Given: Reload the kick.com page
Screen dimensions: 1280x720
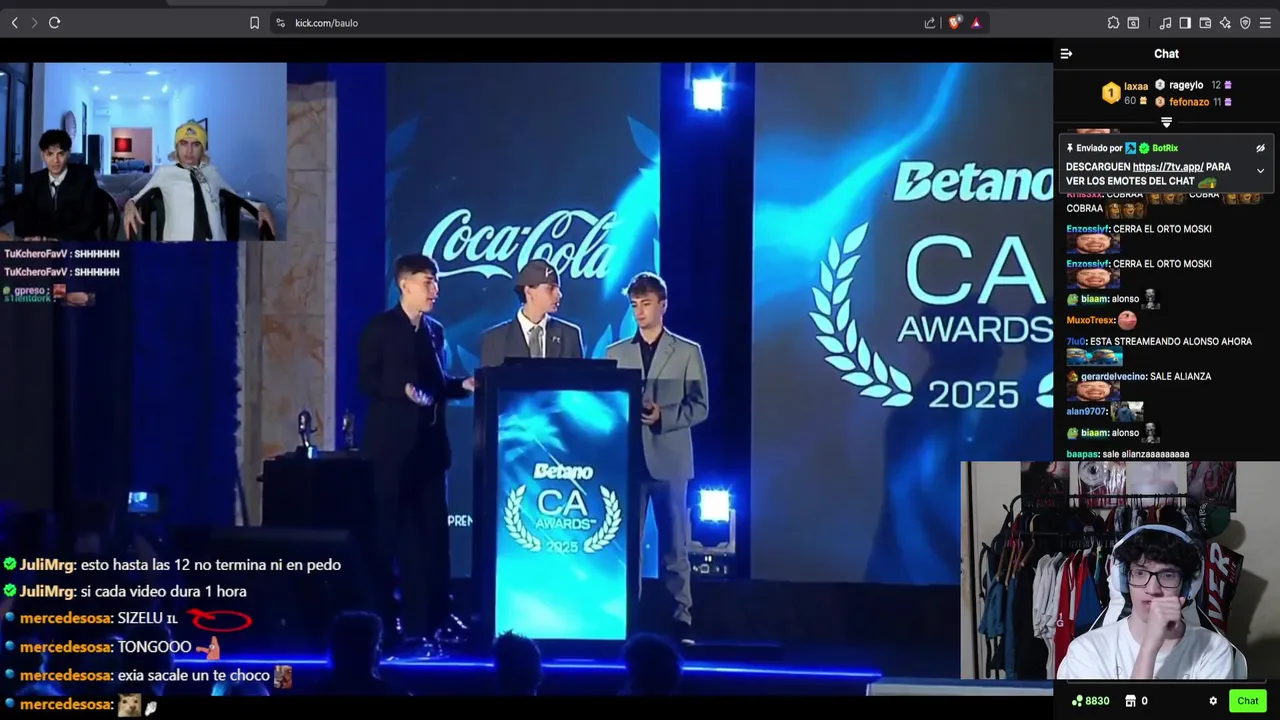Looking at the screenshot, I should click(x=54, y=22).
